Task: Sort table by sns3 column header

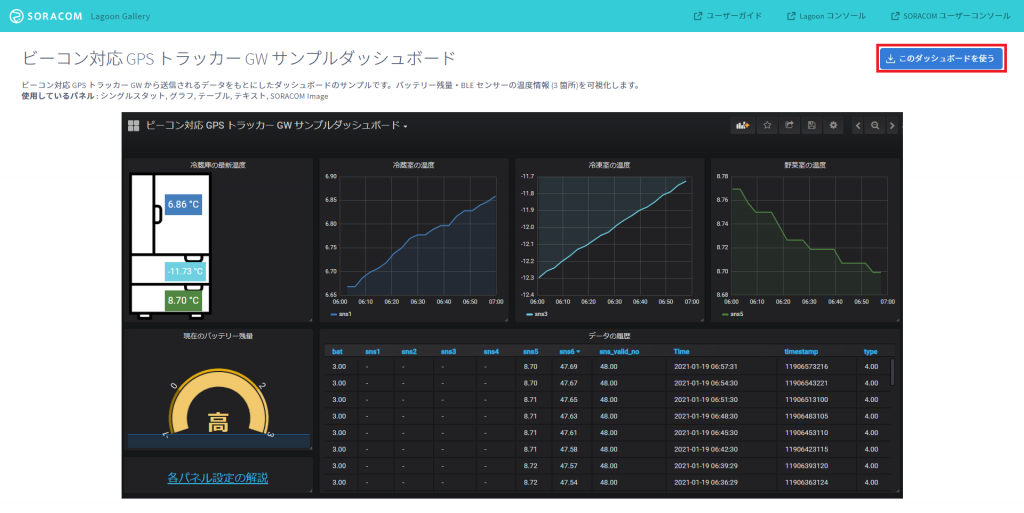Action: point(448,351)
